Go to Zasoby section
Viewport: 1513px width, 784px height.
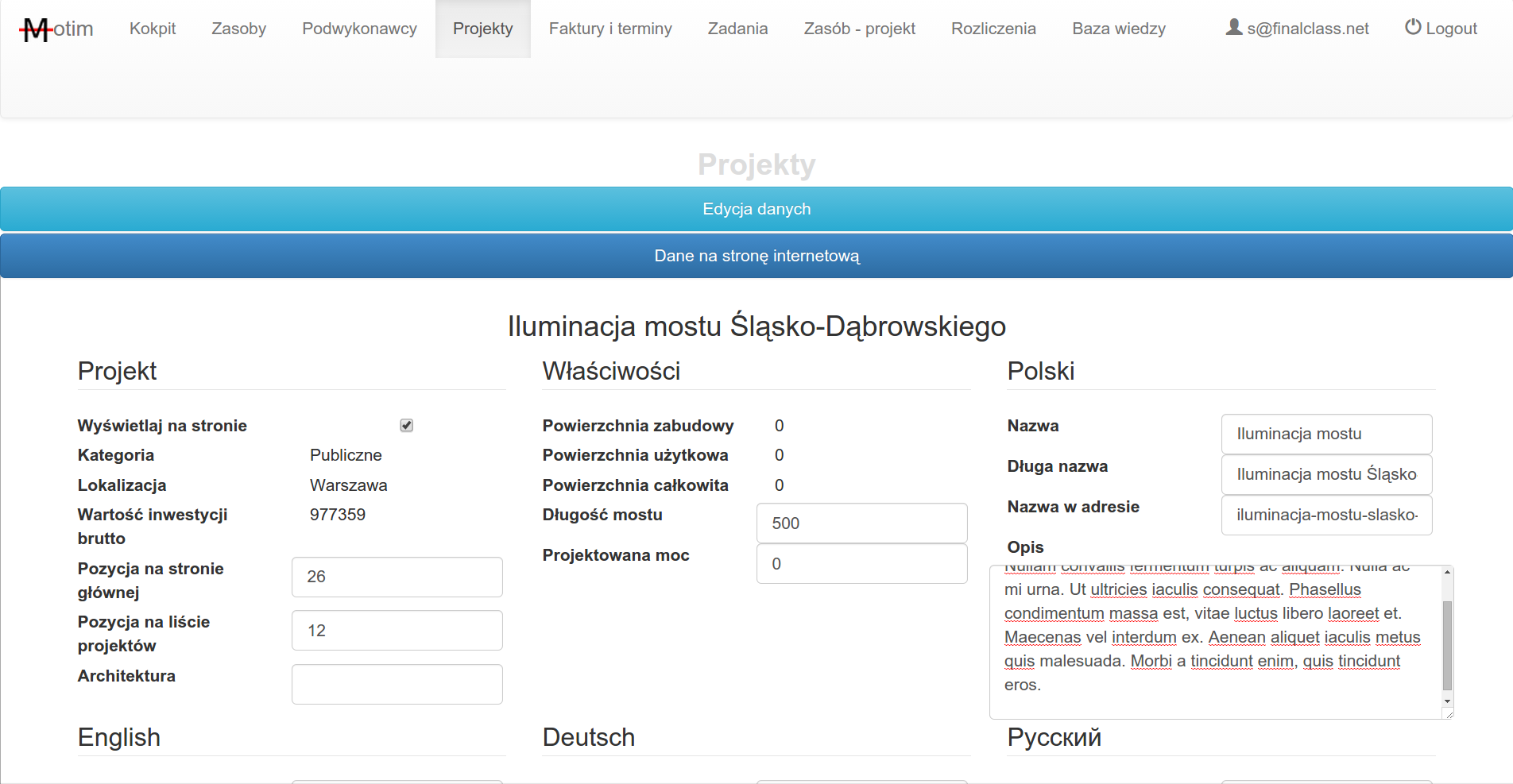238,29
